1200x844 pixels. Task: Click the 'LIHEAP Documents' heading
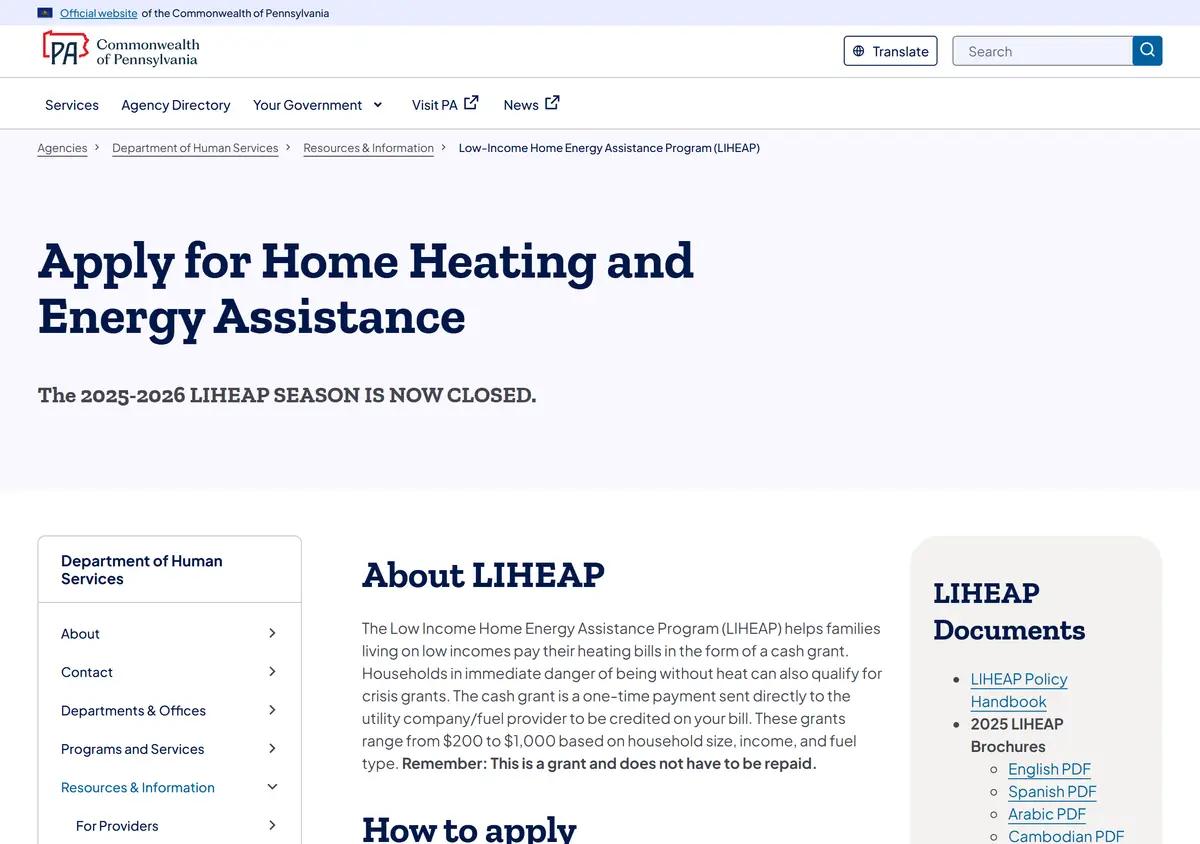pos(1009,611)
